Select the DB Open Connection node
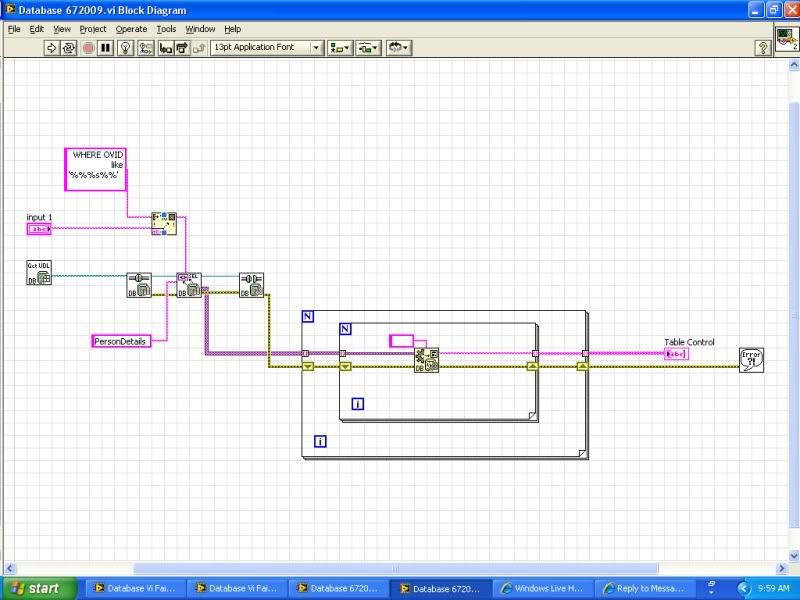Viewport: 800px width, 600px height. tap(138, 285)
